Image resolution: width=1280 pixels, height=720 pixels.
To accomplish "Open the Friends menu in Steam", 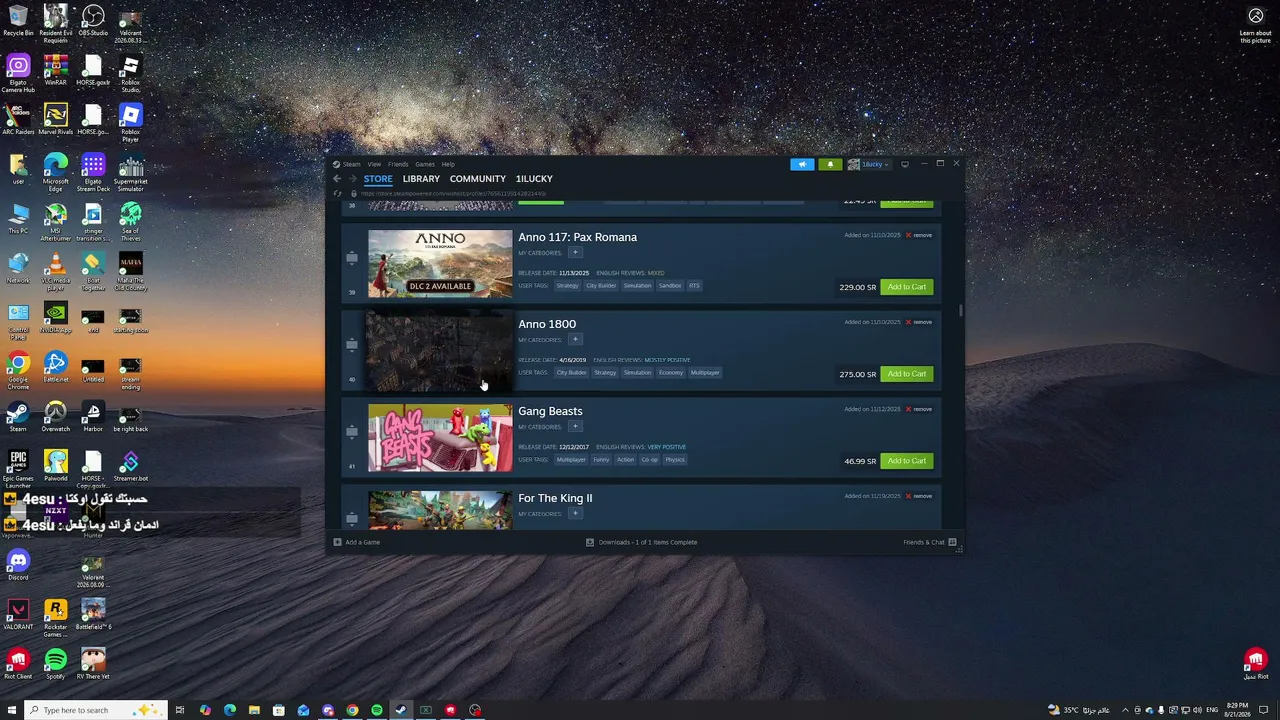I will (398, 164).
